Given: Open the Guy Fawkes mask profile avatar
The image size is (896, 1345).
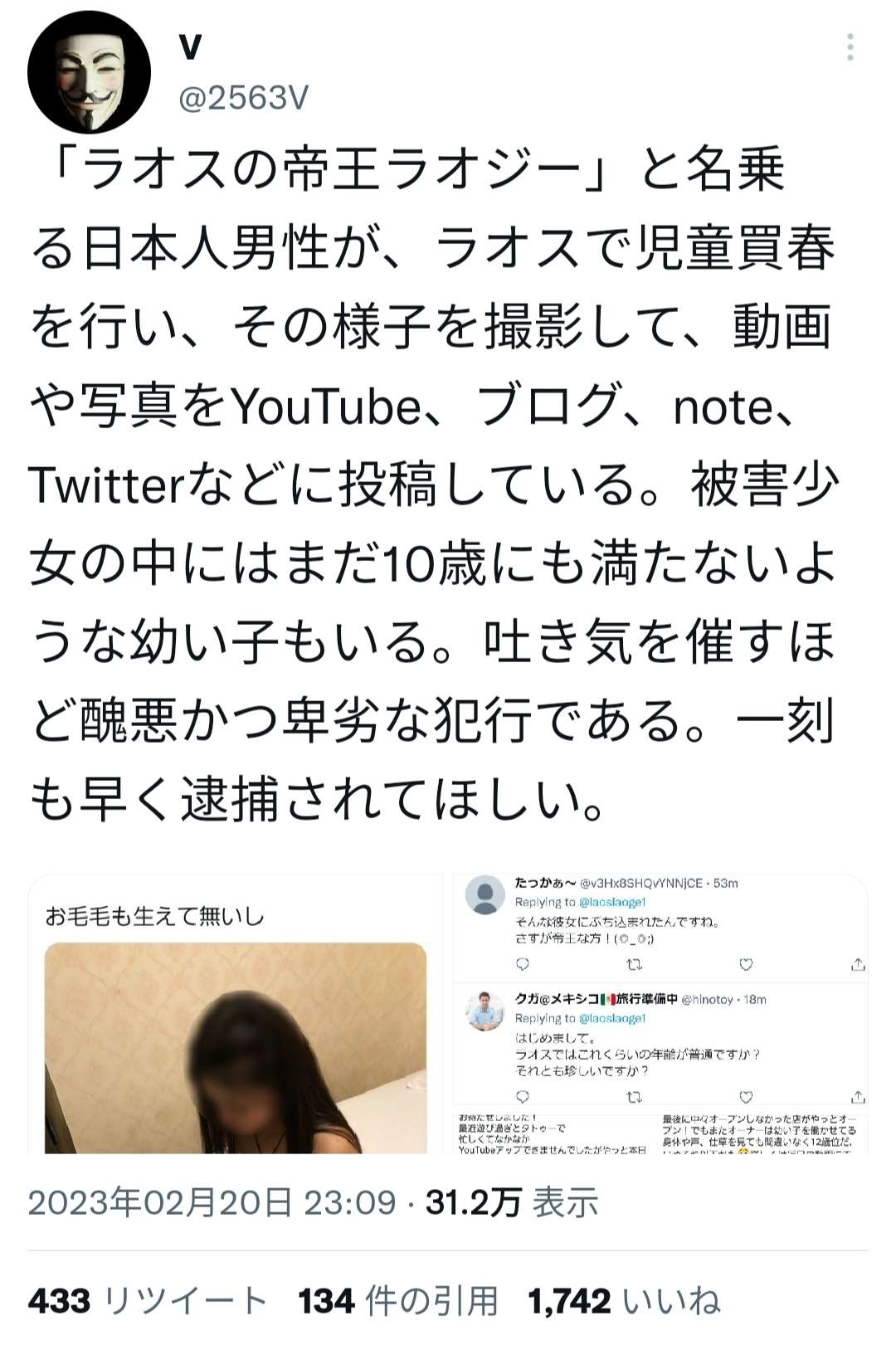Looking at the screenshot, I should (89, 72).
